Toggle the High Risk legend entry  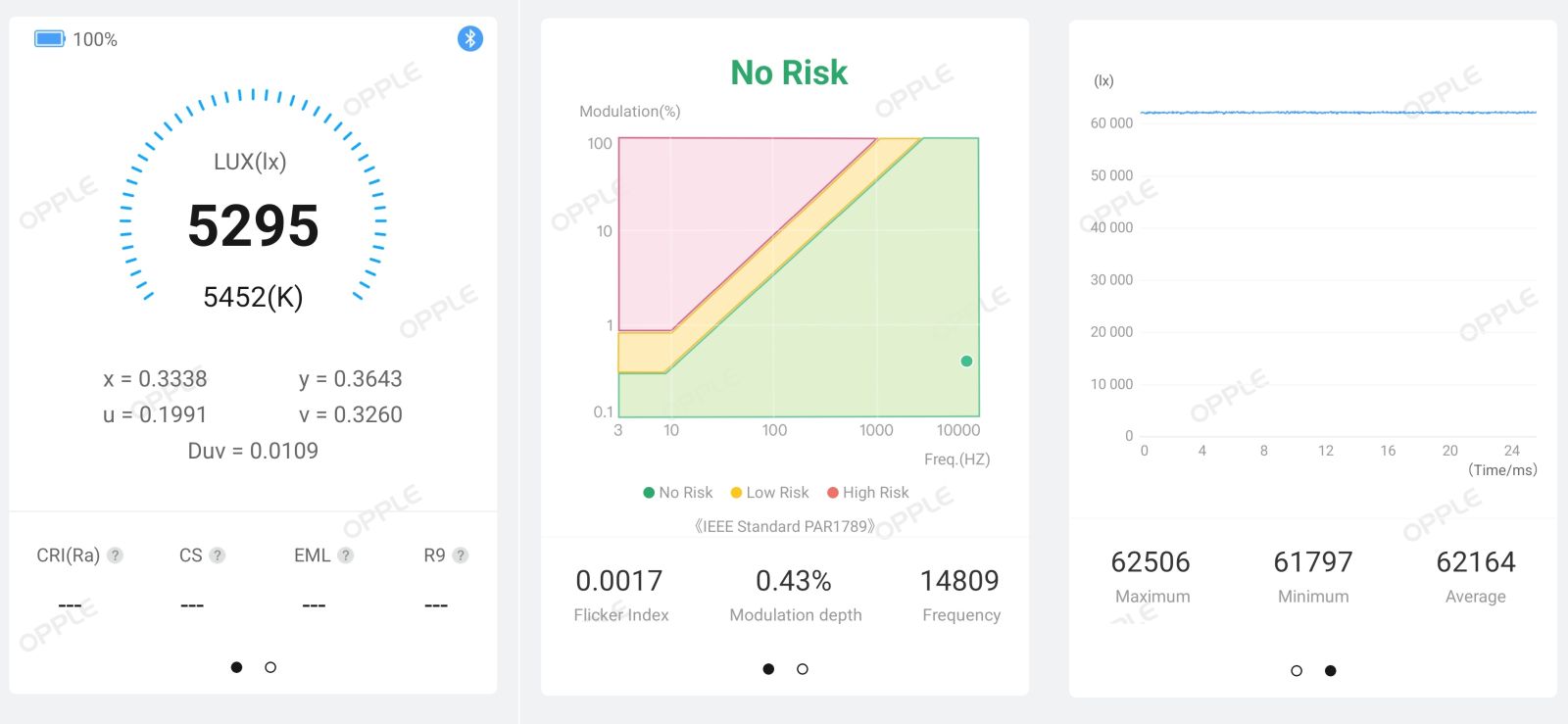click(x=867, y=493)
